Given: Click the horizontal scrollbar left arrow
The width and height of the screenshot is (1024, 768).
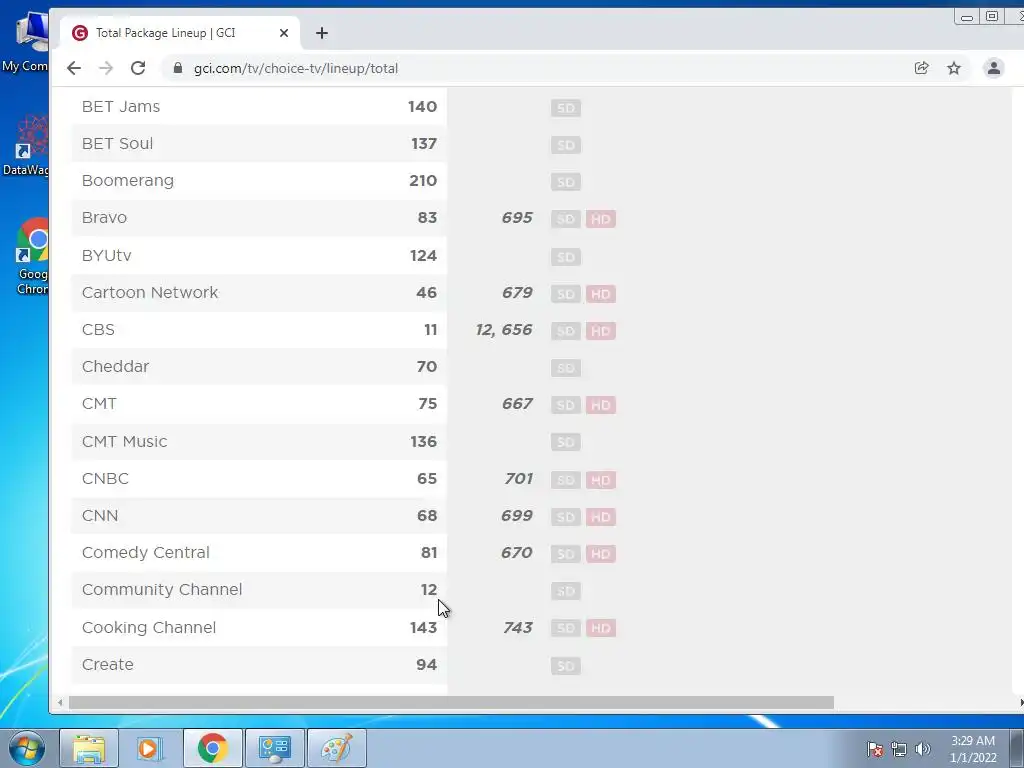Looking at the screenshot, I should [60, 703].
